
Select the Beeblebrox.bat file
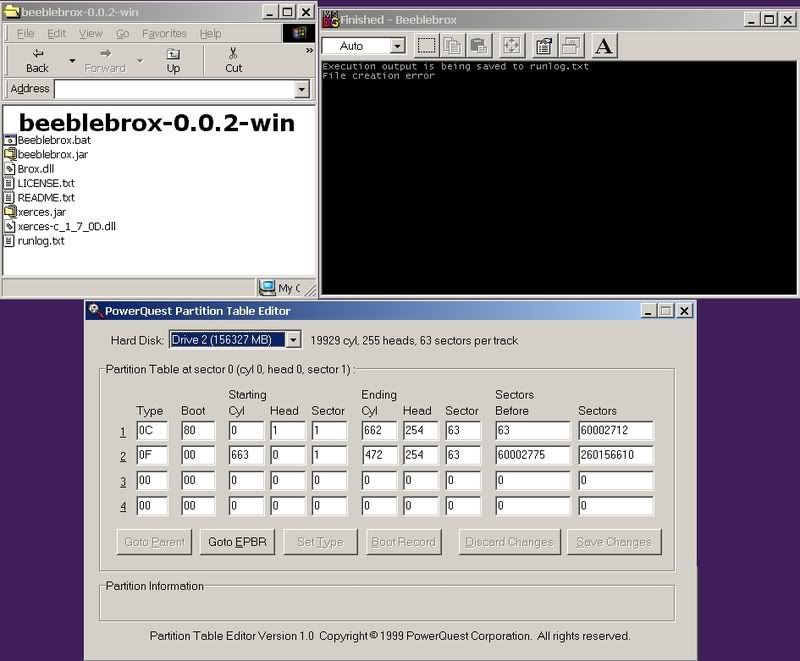[54, 140]
